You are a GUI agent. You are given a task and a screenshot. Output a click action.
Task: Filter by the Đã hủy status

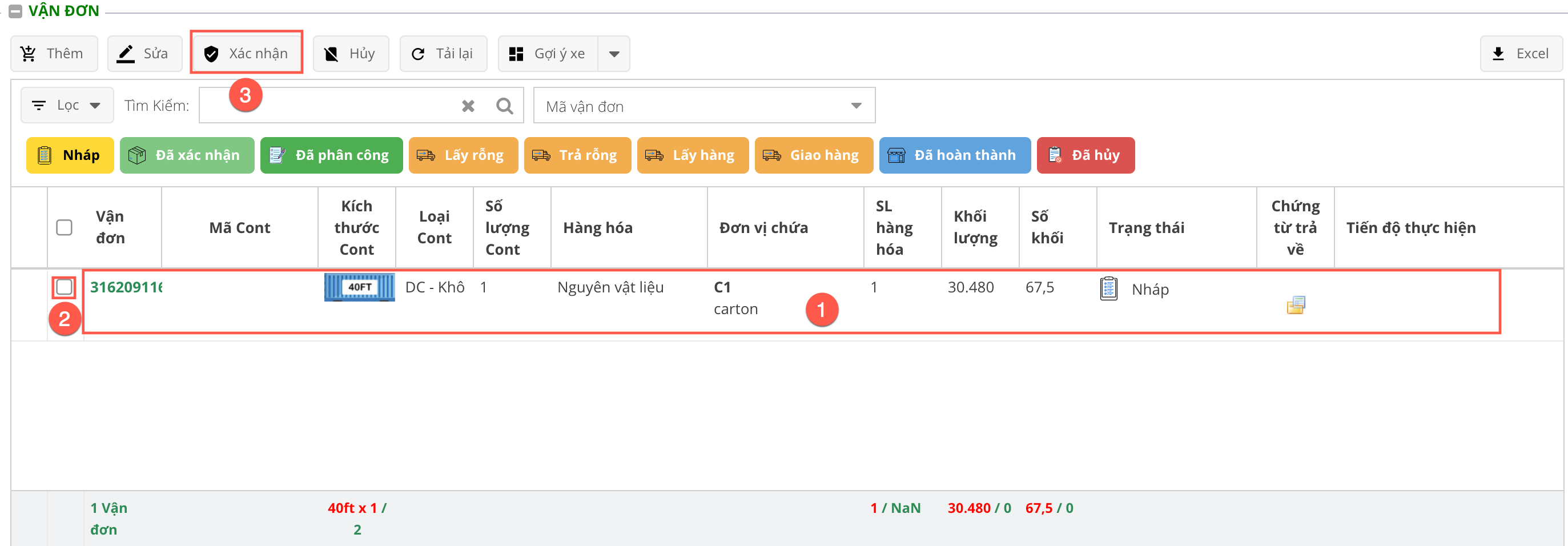(x=1085, y=155)
